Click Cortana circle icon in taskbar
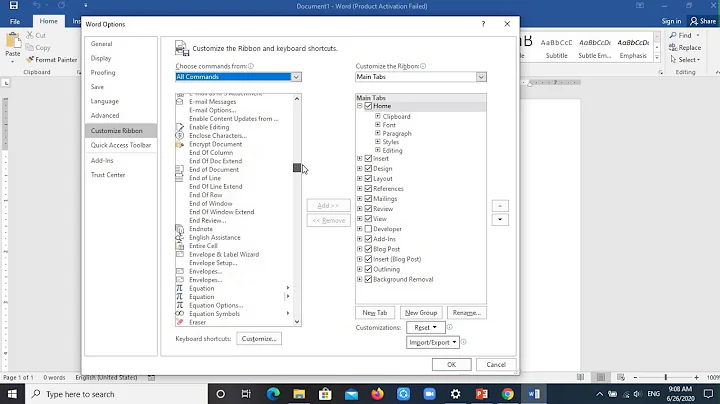 [x=220, y=394]
